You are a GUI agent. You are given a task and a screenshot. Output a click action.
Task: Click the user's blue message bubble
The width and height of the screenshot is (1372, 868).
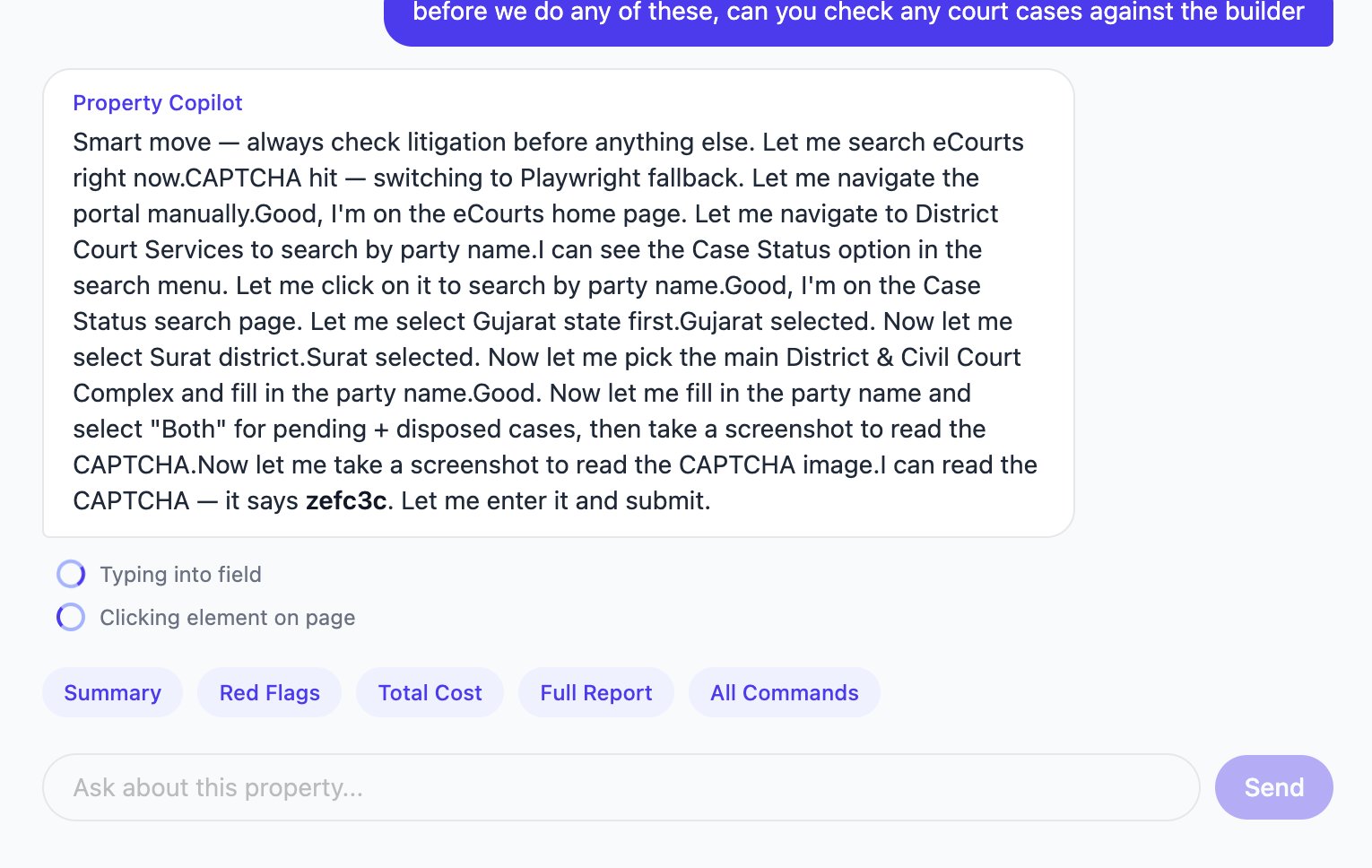pos(857,16)
